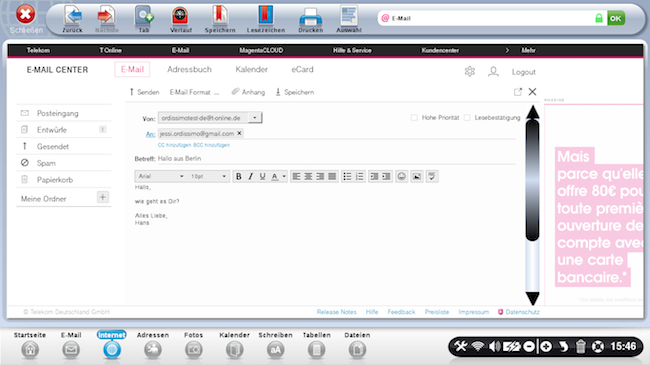Open the Von sender address dropdown

point(255,118)
